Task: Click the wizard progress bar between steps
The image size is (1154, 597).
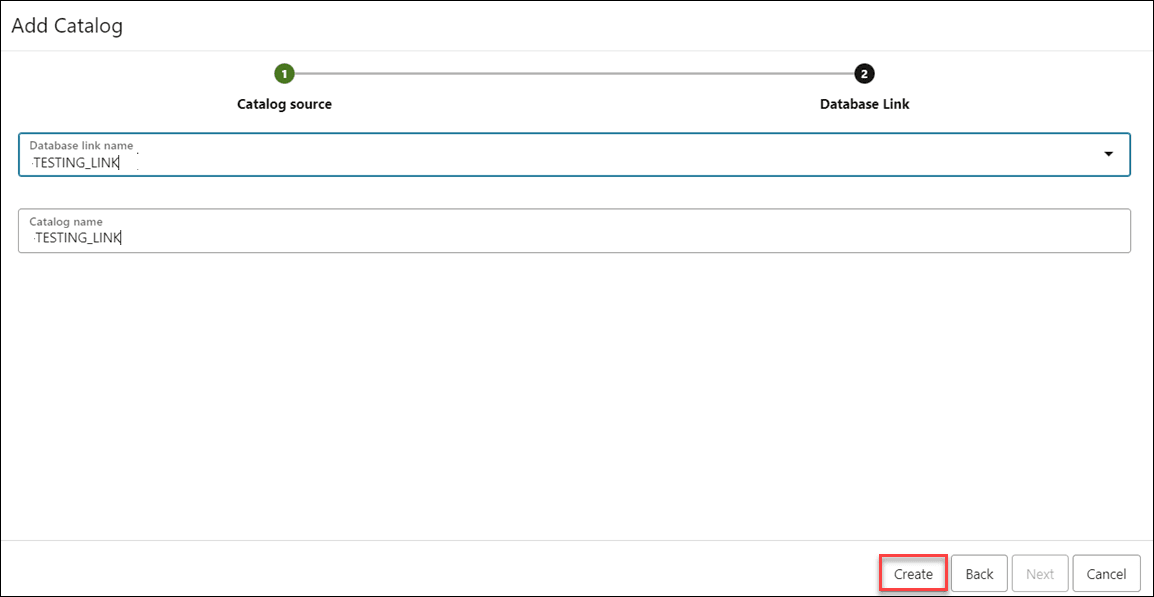Action: [x=574, y=73]
